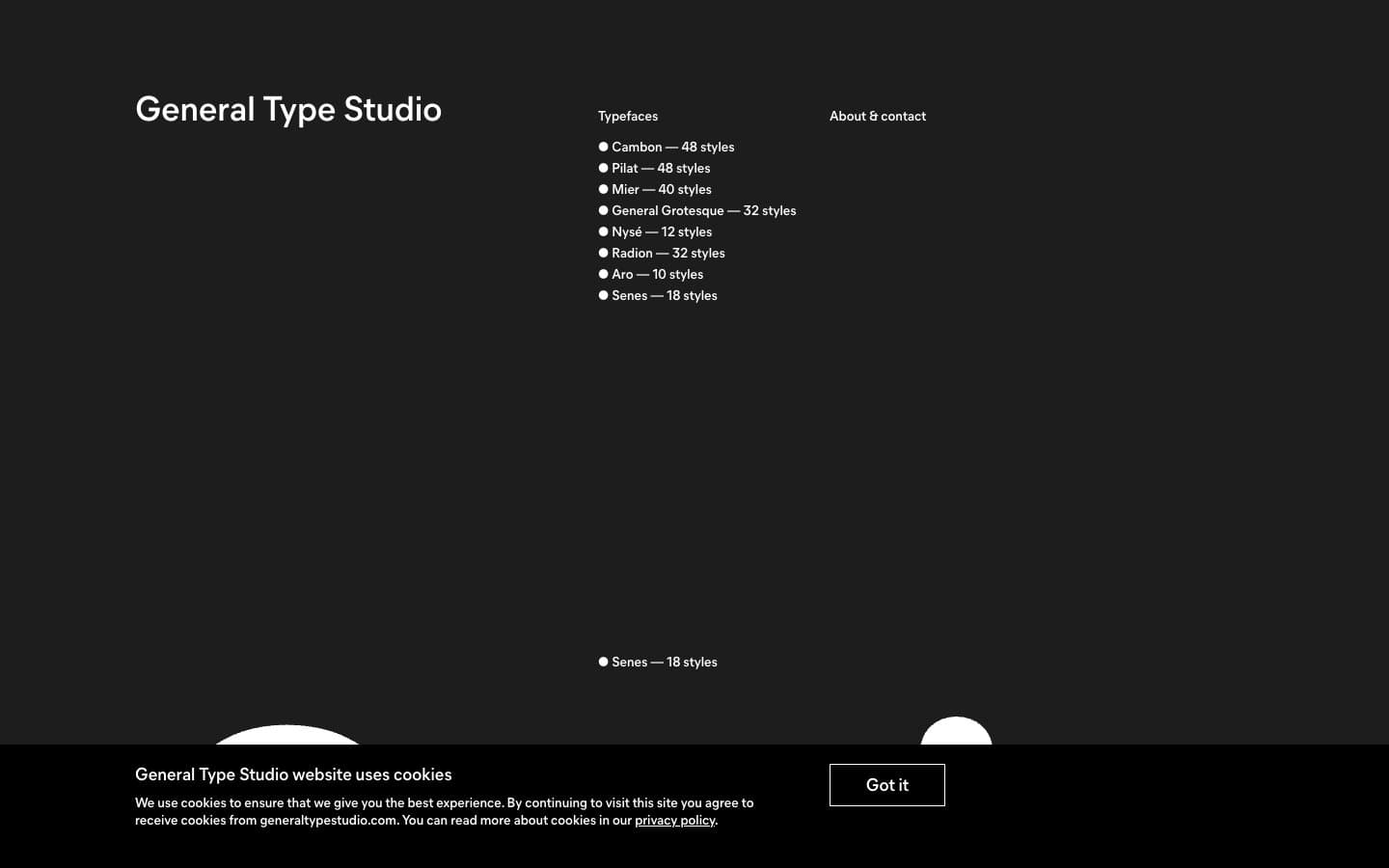The width and height of the screenshot is (1389, 868).
Task: Click the lower Senes — 18 styles entry
Action: click(666, 663)
